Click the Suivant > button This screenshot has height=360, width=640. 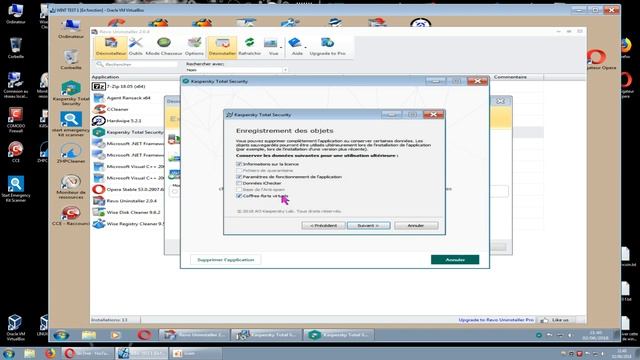[x=368, y=226]
